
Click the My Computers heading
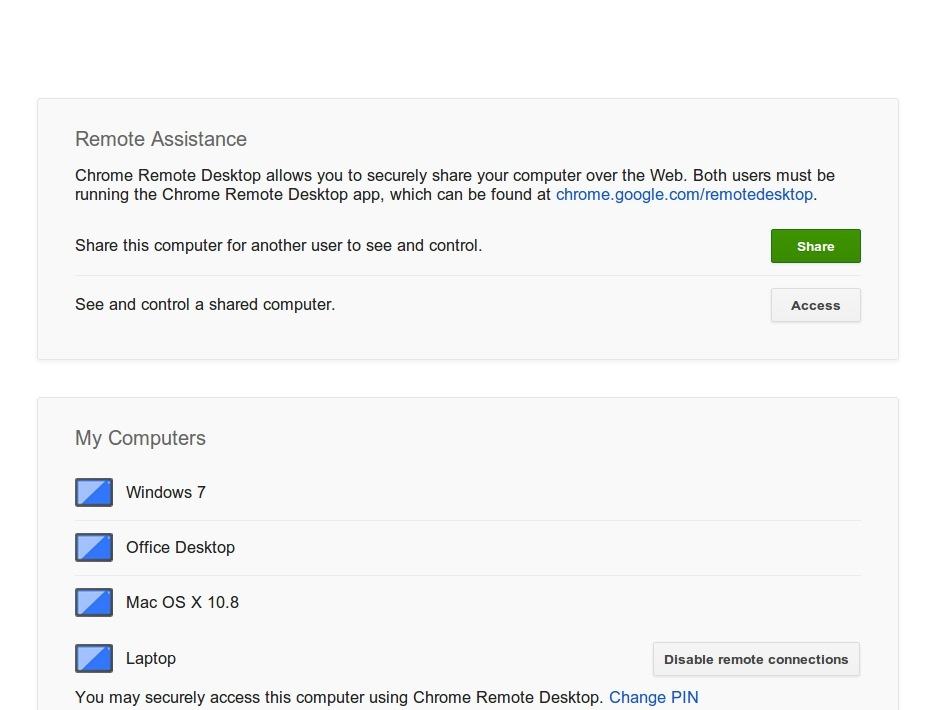[x=140, y=438]
